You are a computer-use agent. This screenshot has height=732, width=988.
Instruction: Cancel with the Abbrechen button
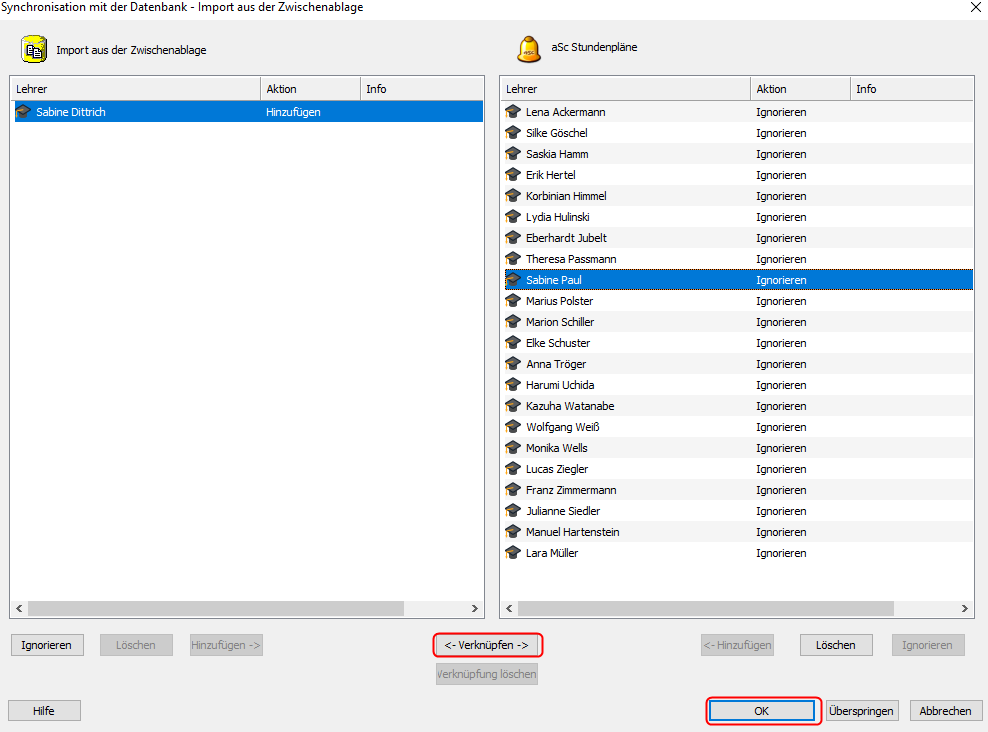[945, 711]
